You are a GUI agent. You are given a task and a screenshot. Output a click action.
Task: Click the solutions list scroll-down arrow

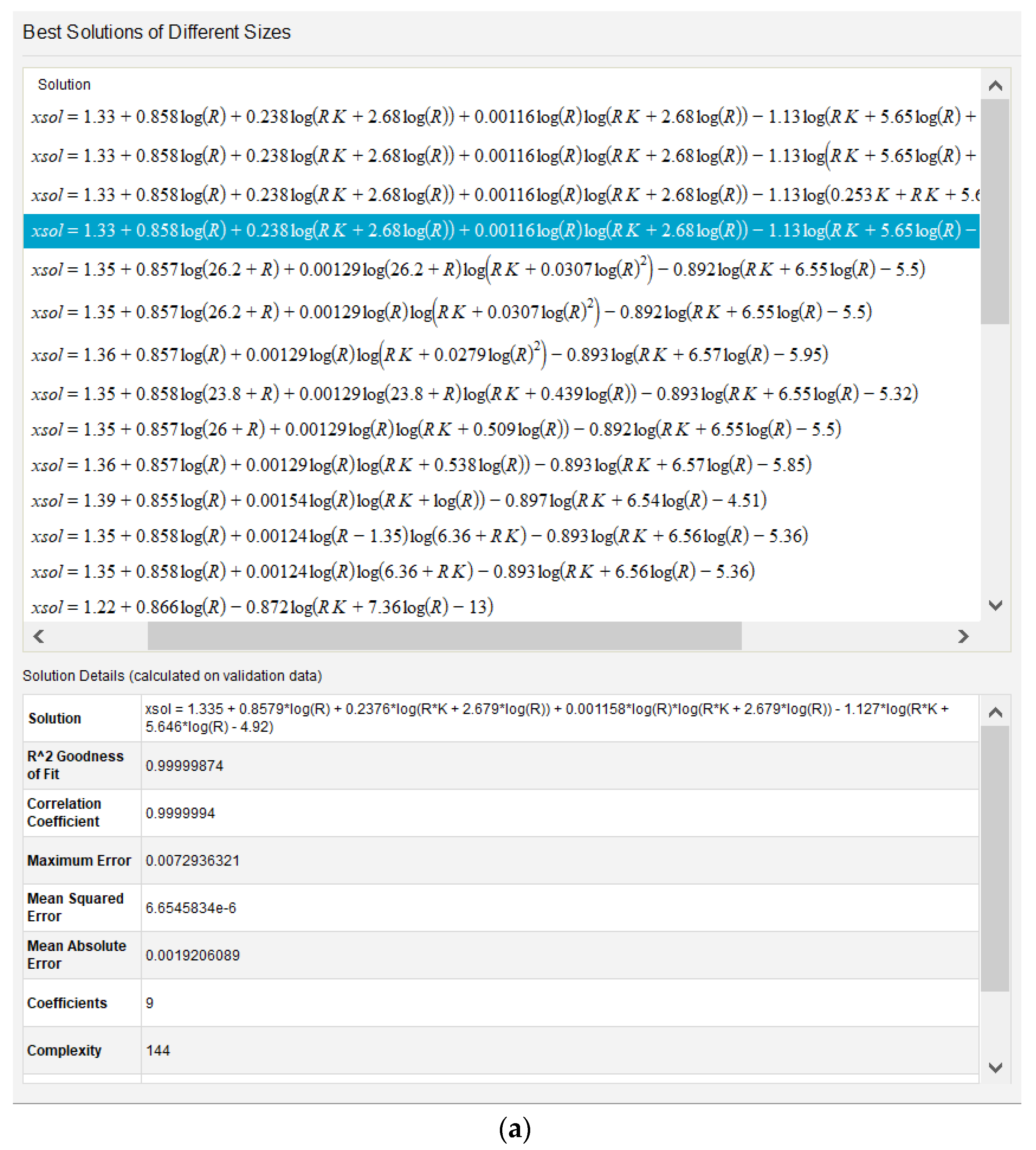[995, 605]
